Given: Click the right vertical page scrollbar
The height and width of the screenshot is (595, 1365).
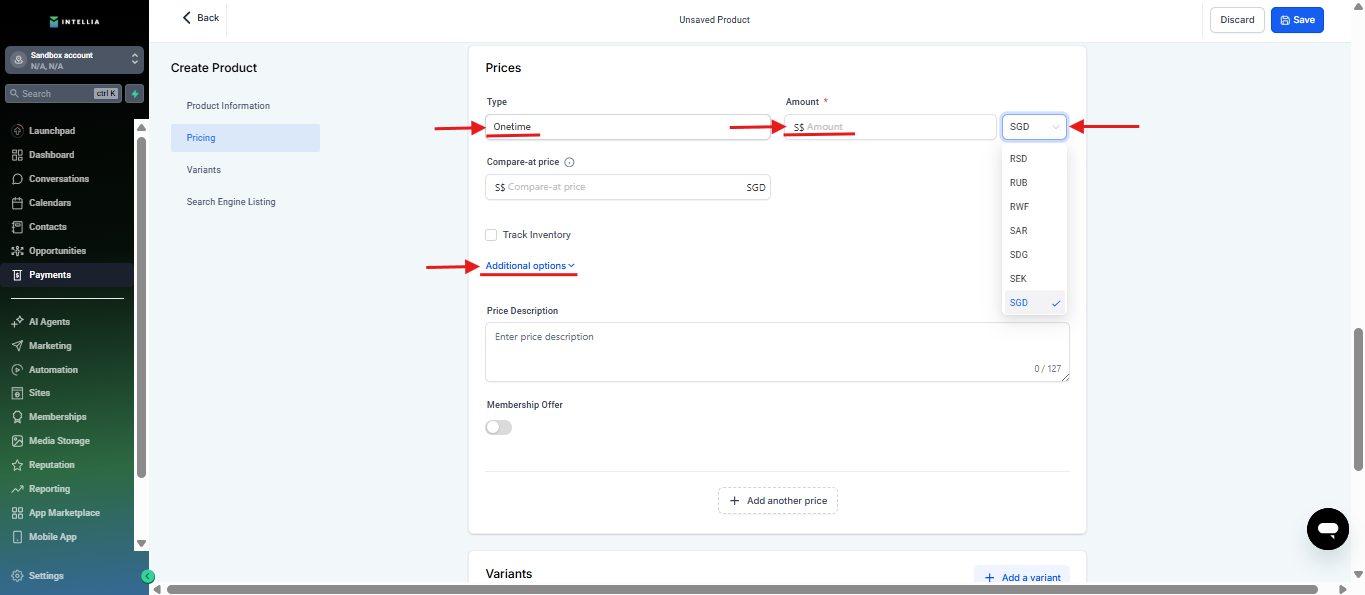Looking at the screenshot, I should click(1358, 398).
